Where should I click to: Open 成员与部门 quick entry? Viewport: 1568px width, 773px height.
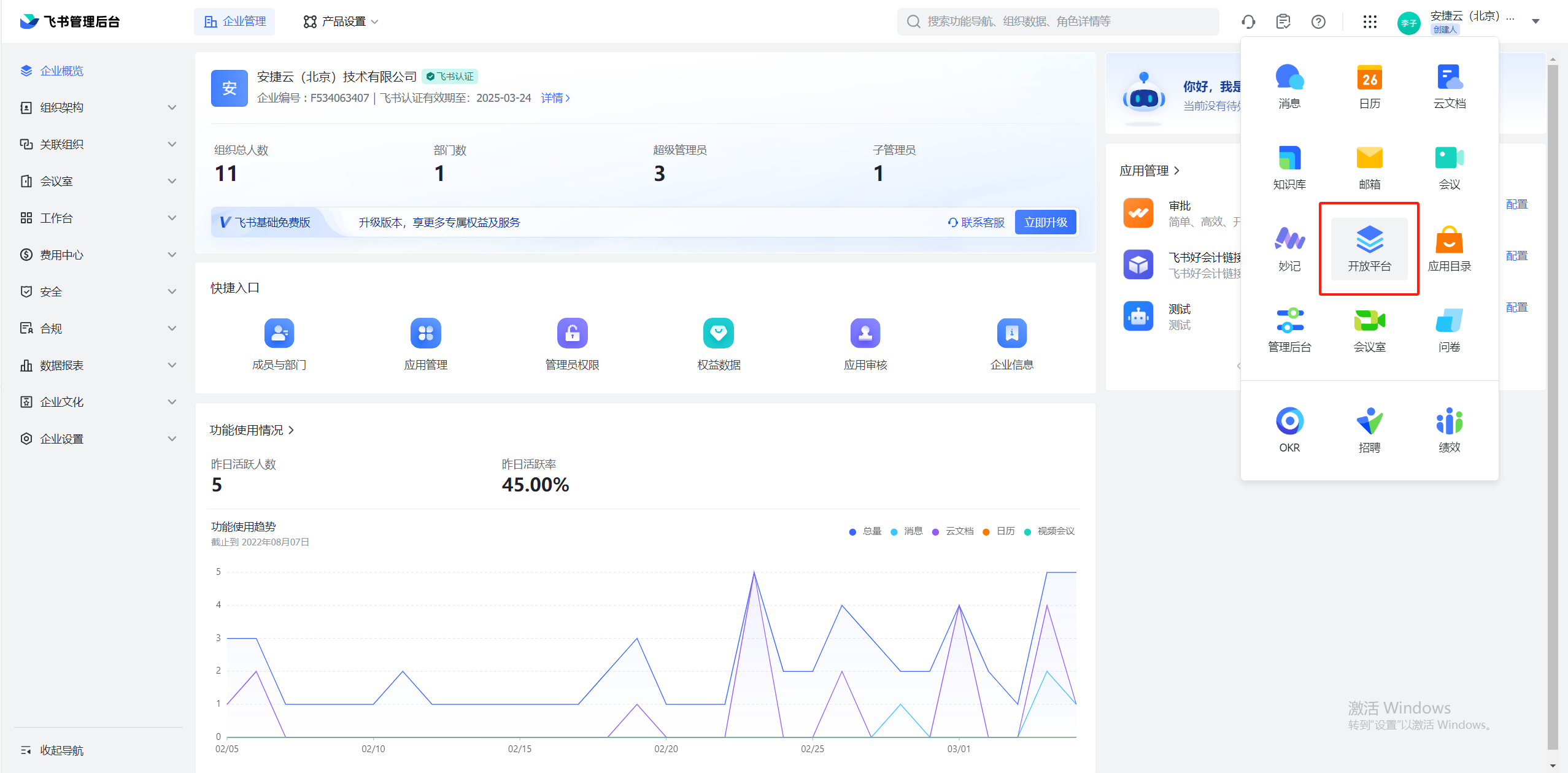click(279, 345)
